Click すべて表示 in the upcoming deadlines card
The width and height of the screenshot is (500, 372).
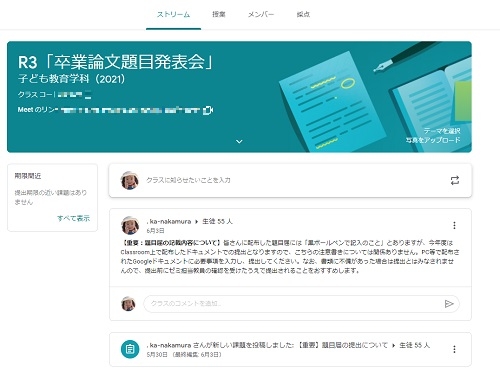click(73, 218)
